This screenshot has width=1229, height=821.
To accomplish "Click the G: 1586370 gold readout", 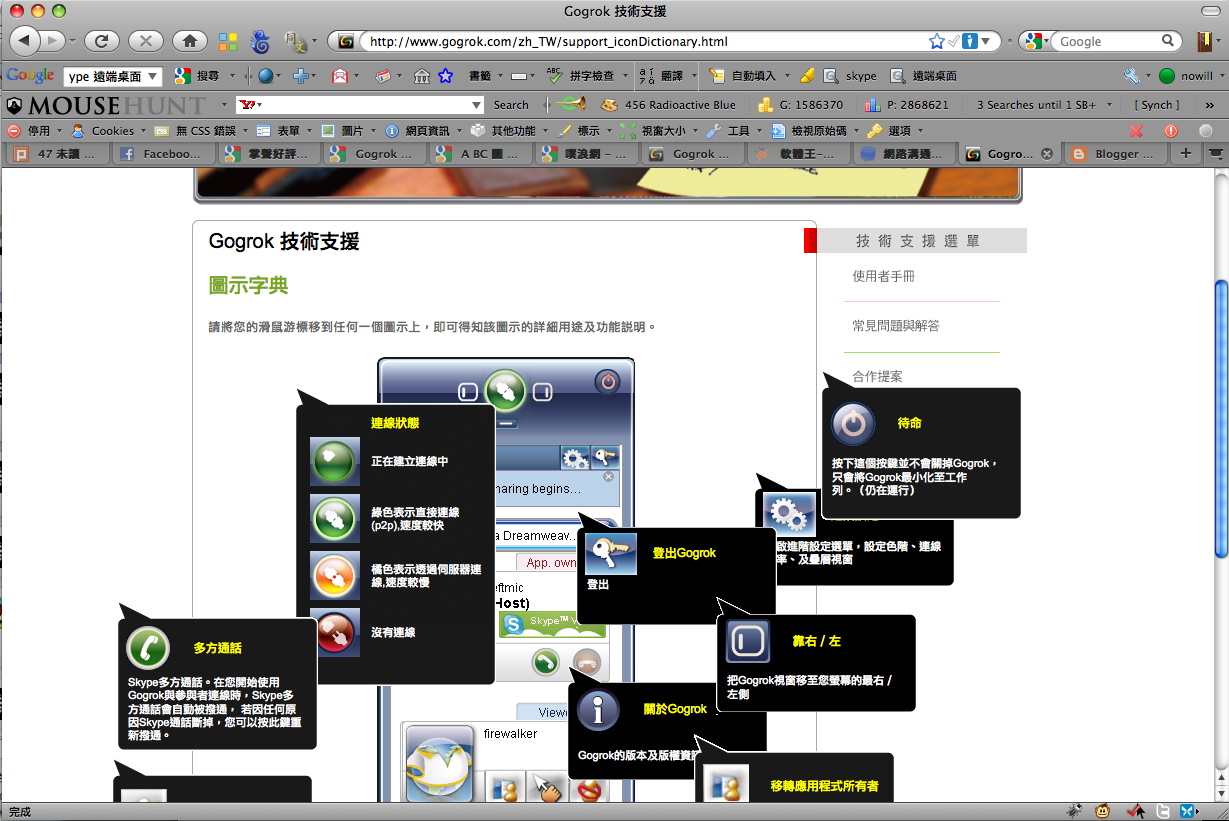I will (x=800, y=104).
